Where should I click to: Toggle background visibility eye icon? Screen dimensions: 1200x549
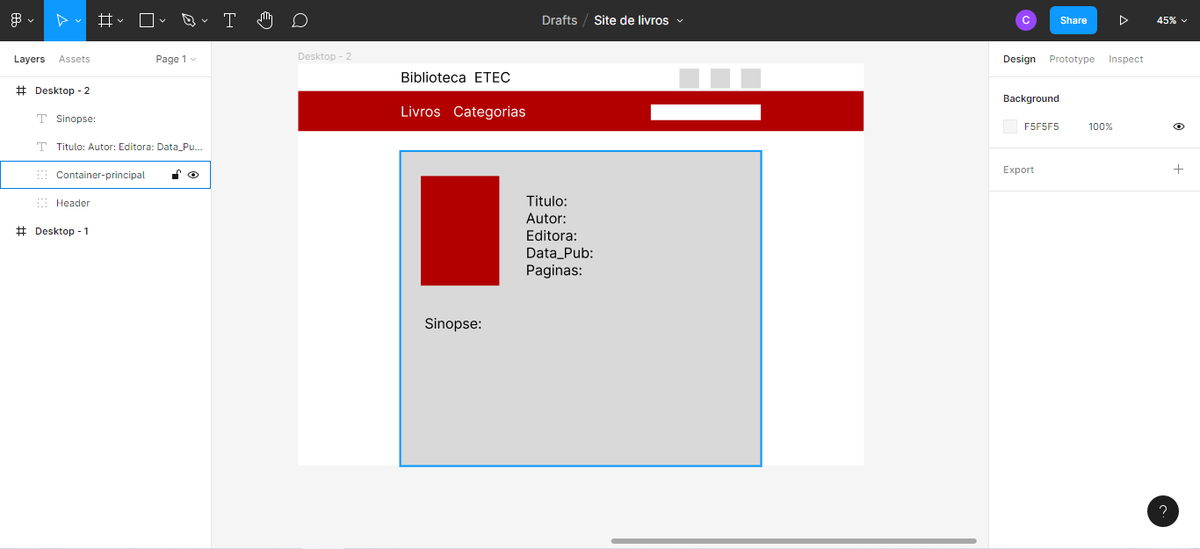[x=1178, y=127]
